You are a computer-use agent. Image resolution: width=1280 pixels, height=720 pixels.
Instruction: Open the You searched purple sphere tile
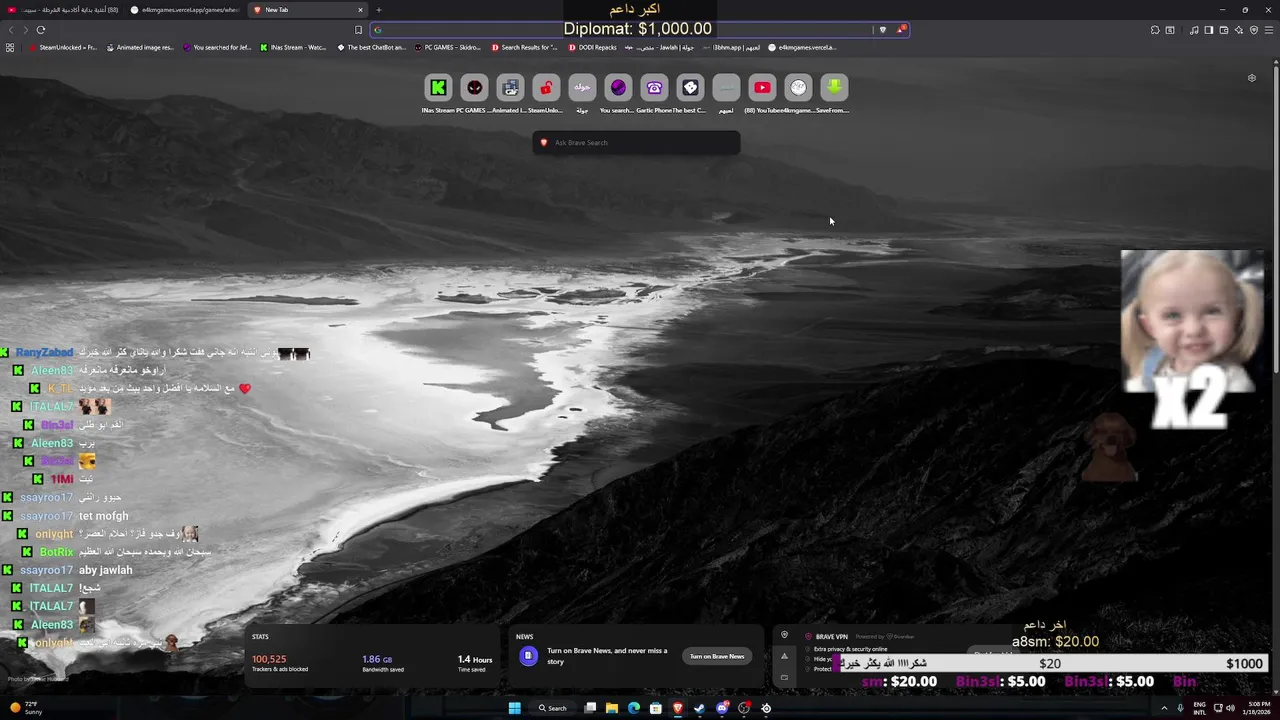pyautogui.click(x=618, y=88)
